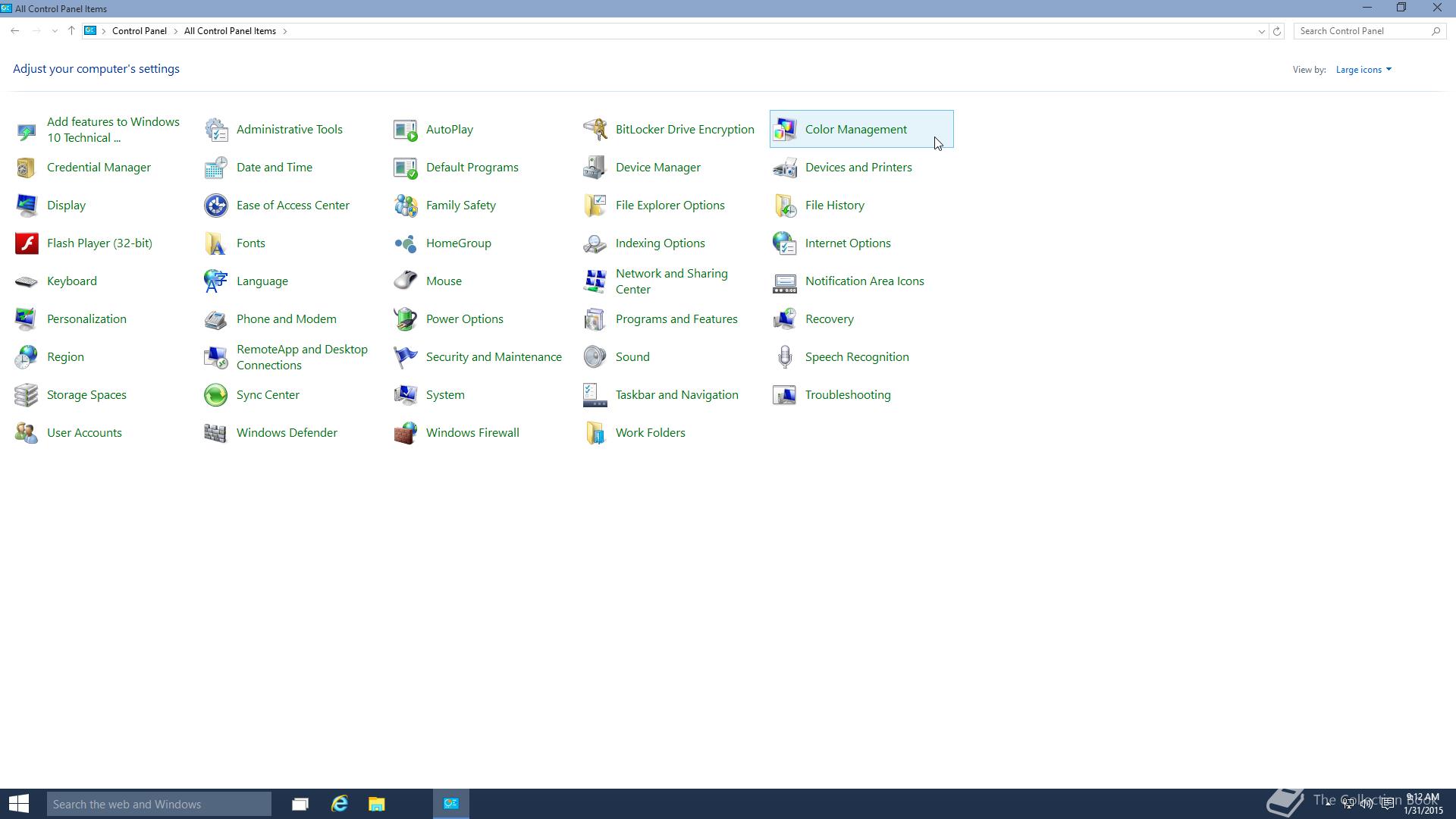Open the Color Management icon
This screenshot has width=1456, height=819.
click(785, 130)
